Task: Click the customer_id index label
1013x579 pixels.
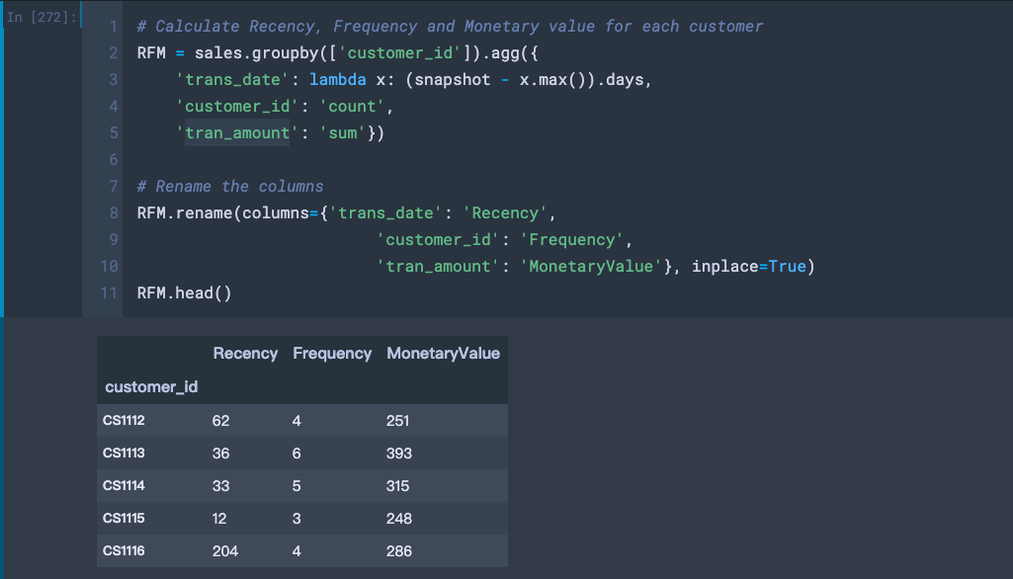Action: 151,387
